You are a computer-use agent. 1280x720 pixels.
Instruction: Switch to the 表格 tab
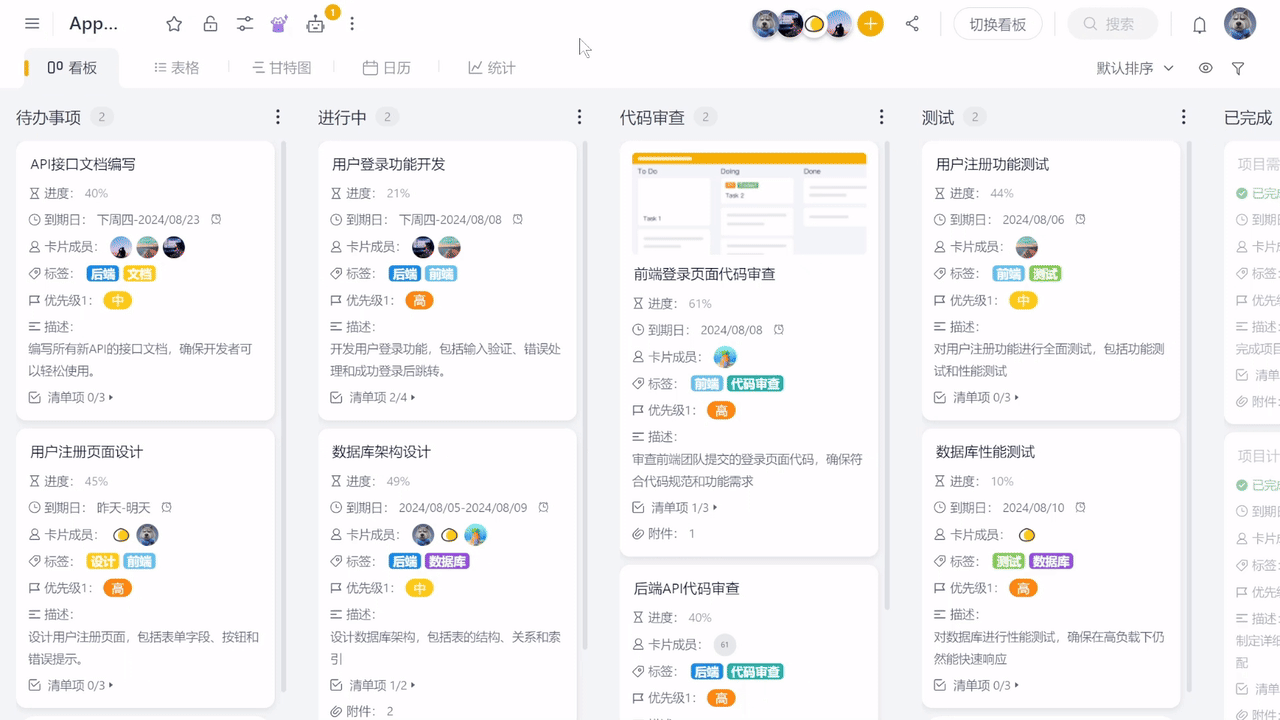coord(177,68)
